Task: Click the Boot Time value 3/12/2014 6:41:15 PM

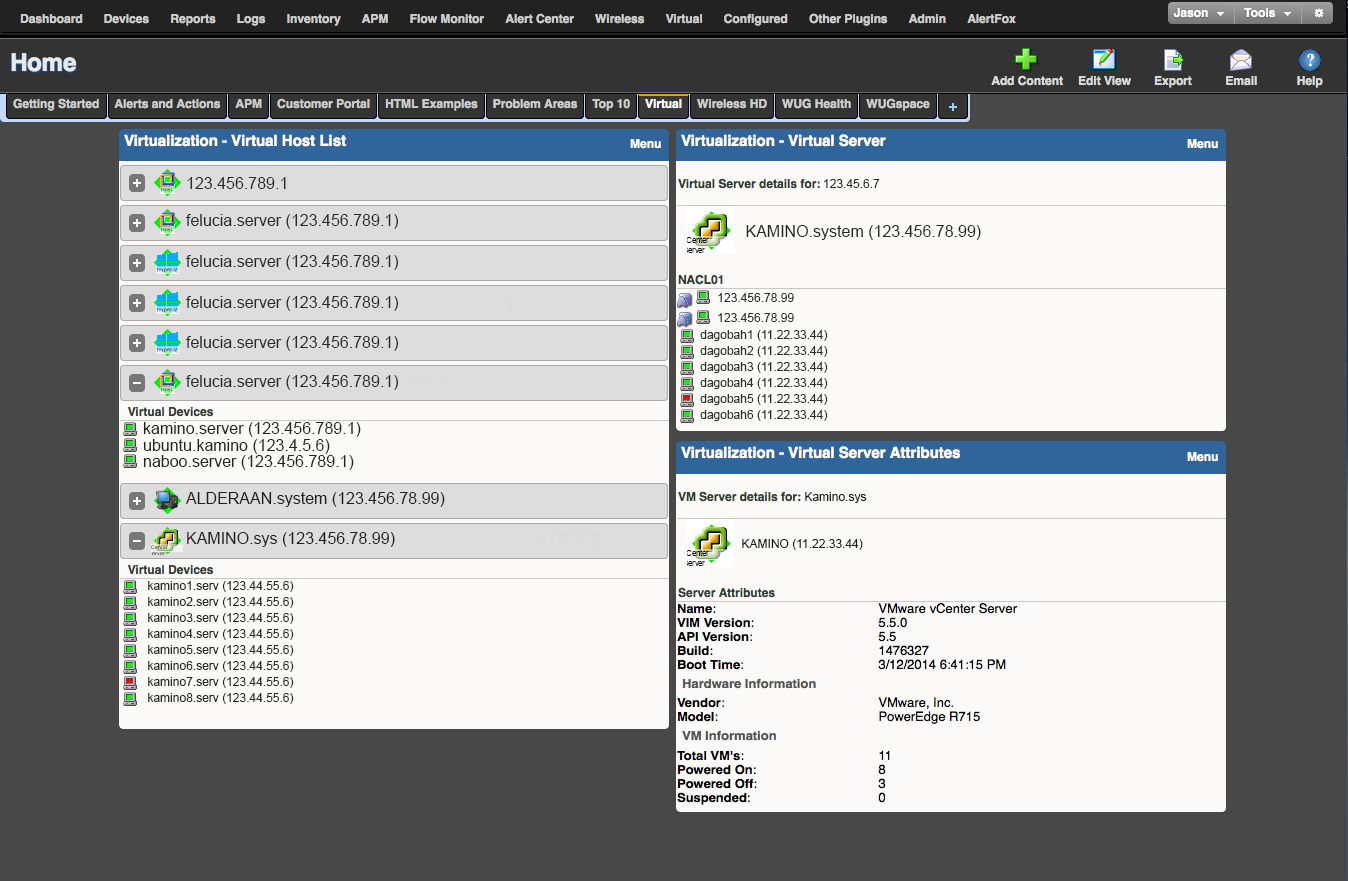Action: (942, 665)
